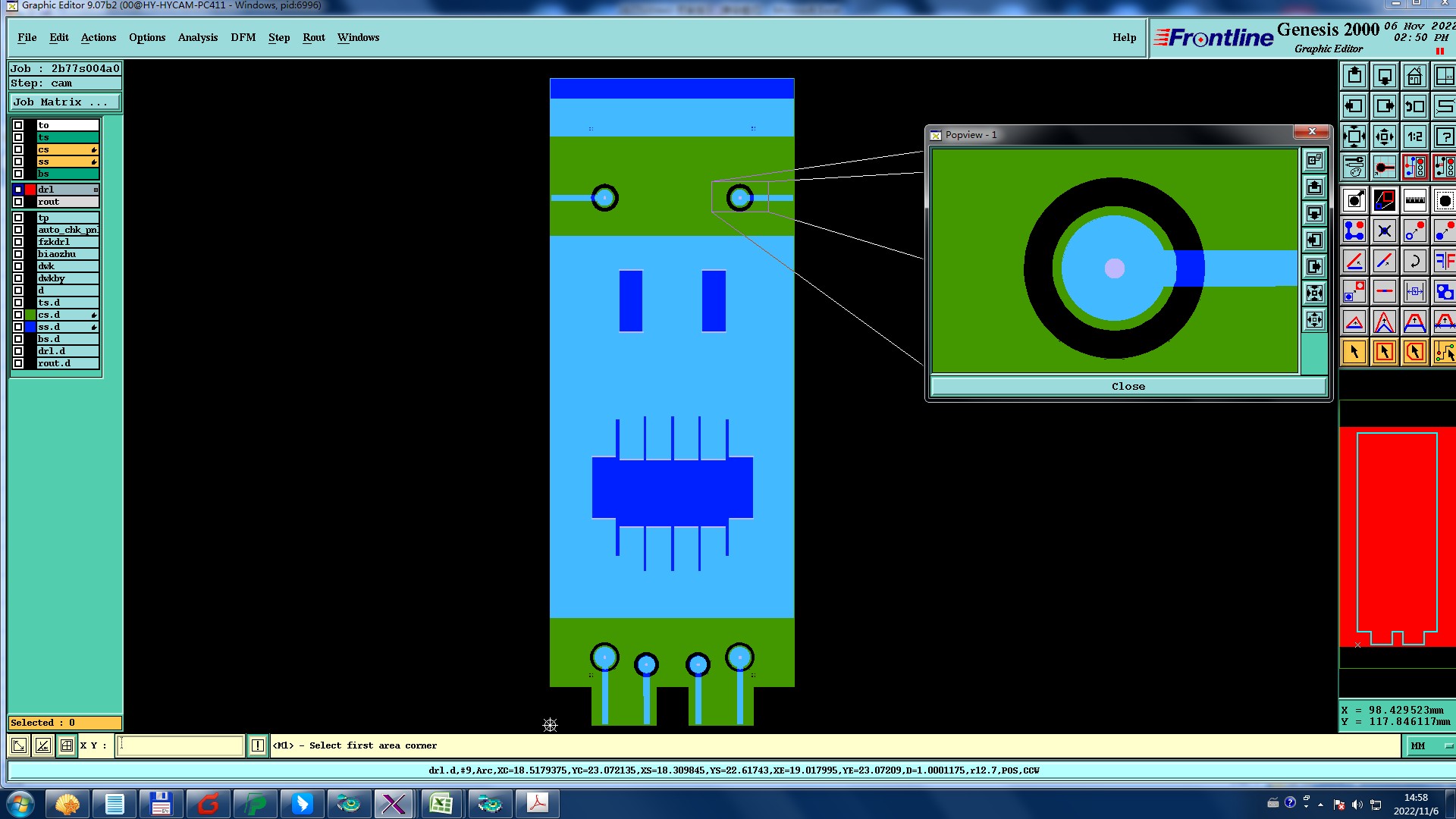Image resolution: width=1456 pixels, height=819 pixels.
Task: Select the single arrow pointer select tool
Action: [x=1354, y=352]
